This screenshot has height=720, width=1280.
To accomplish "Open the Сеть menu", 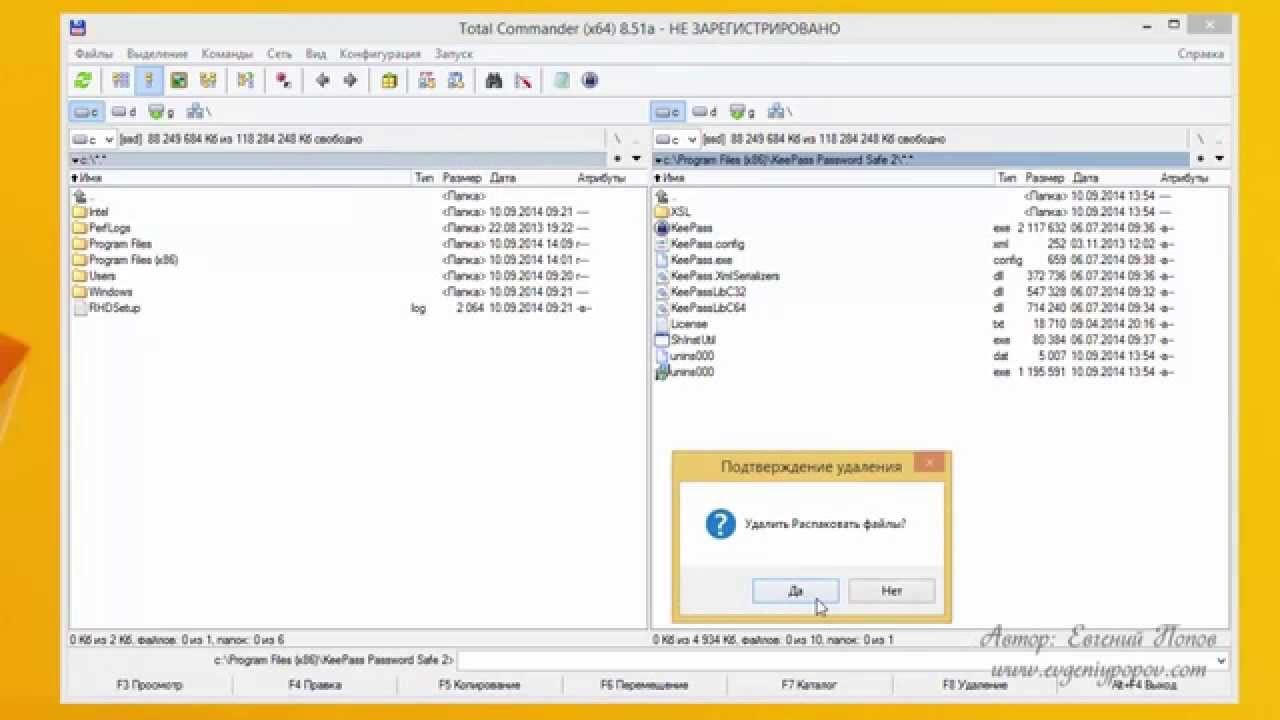I will tap(279, 54).
